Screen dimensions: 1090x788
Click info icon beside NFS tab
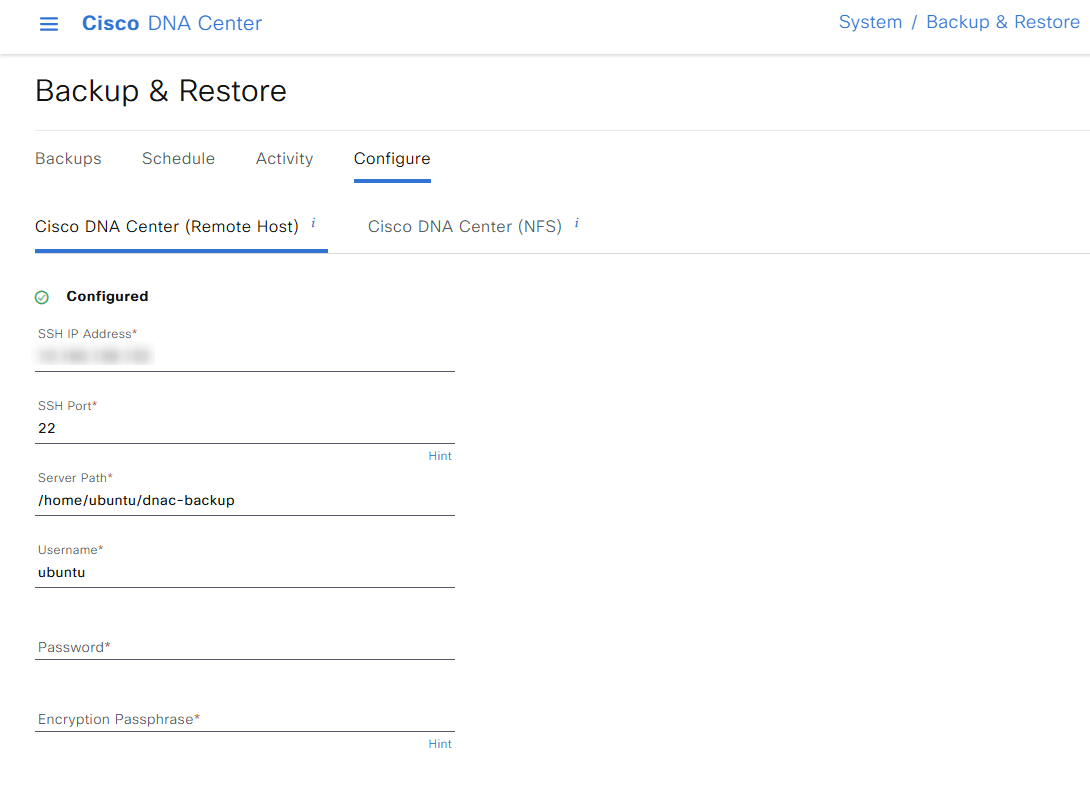(576, 223)
